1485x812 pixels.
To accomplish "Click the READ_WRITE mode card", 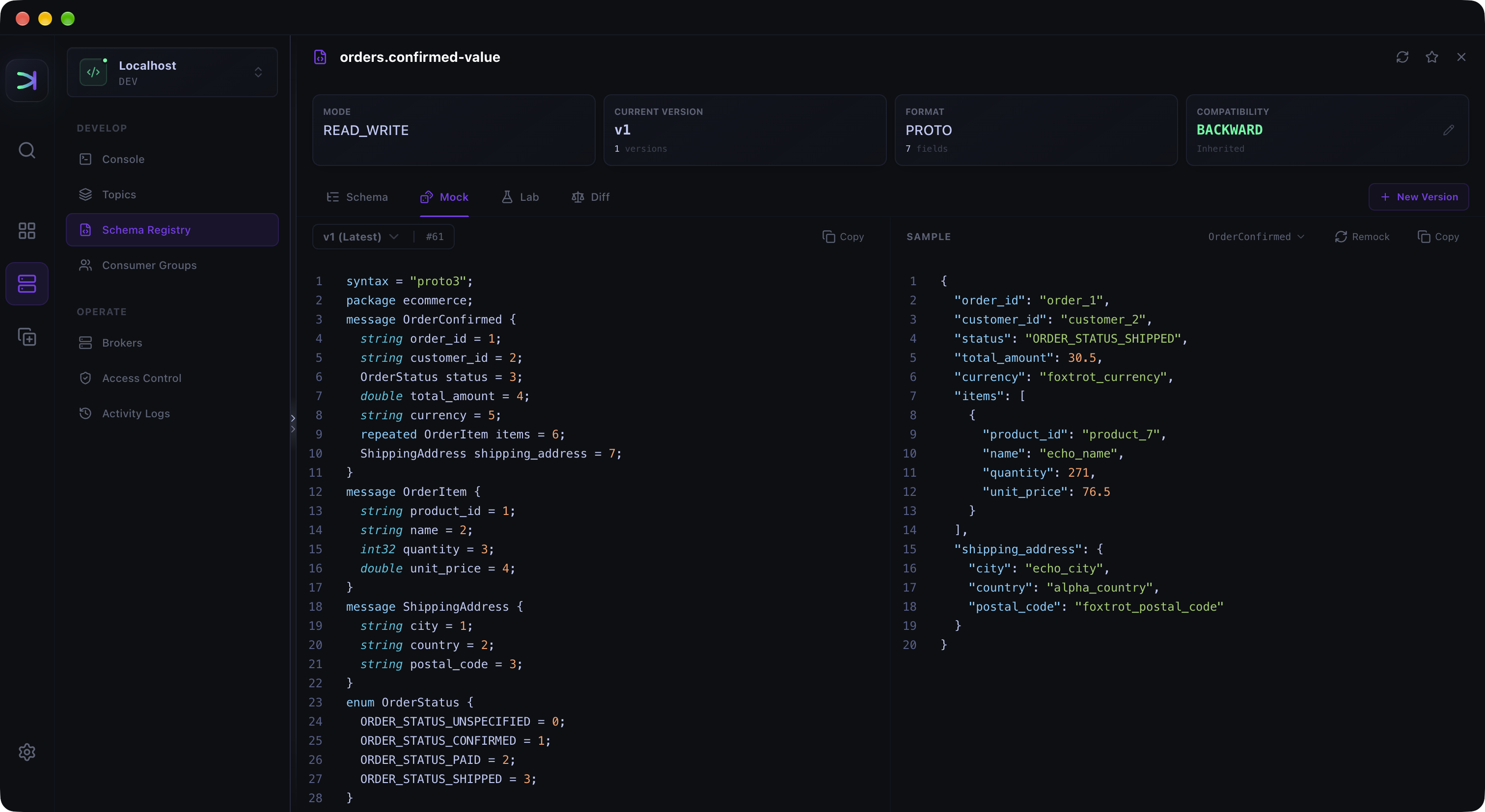I will pos(454,130).
